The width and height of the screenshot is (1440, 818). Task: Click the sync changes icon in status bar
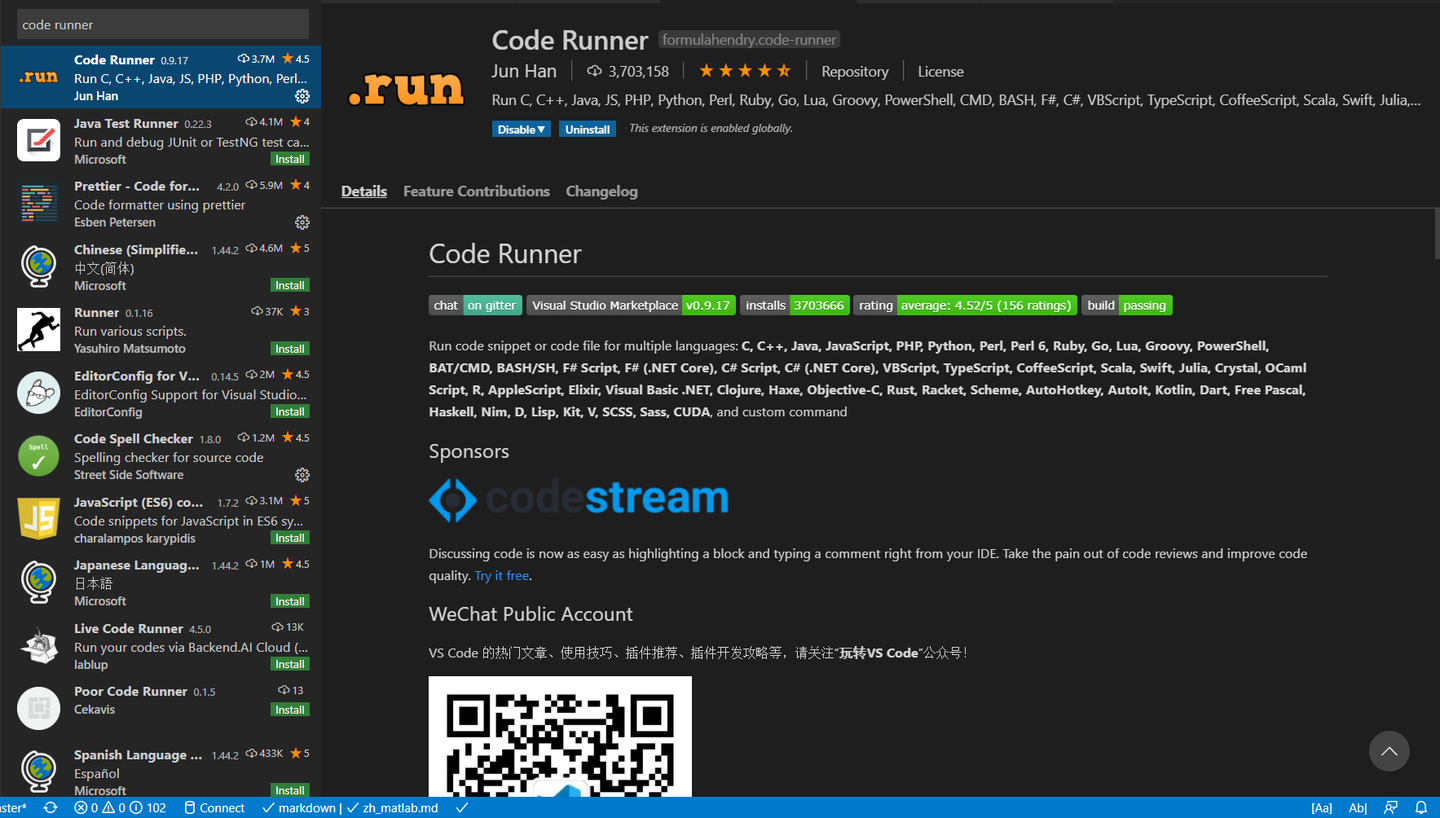tap(50, 808)
